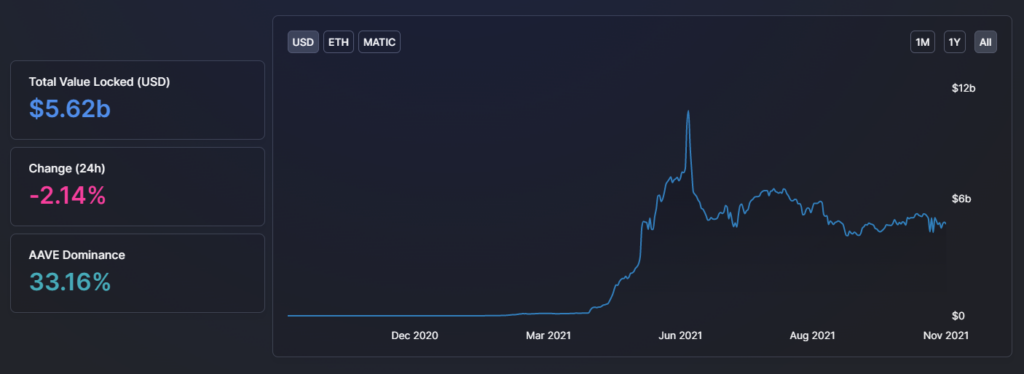Image resolution: width=1024 pixels, height=374 pixels.
Task: Select the 1Y time range
Action: pyautogui.click(x=955, y=42)
